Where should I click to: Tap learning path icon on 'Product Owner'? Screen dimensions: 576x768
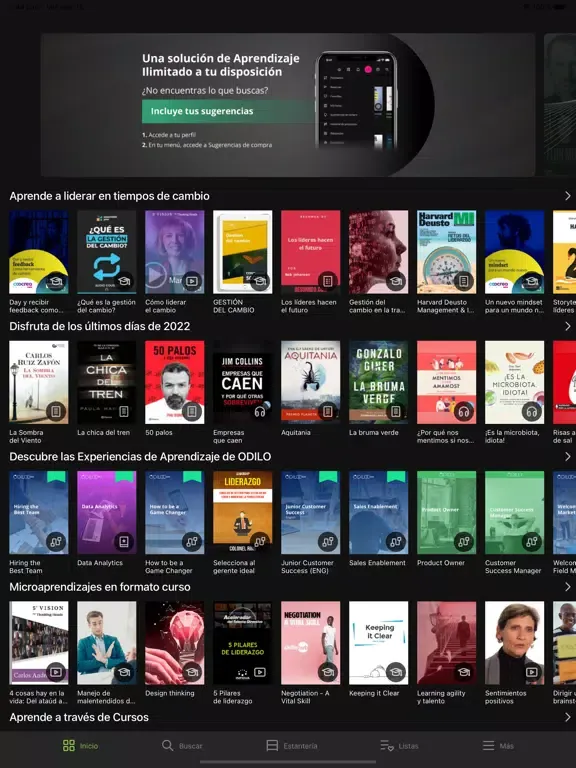point(464,542)
